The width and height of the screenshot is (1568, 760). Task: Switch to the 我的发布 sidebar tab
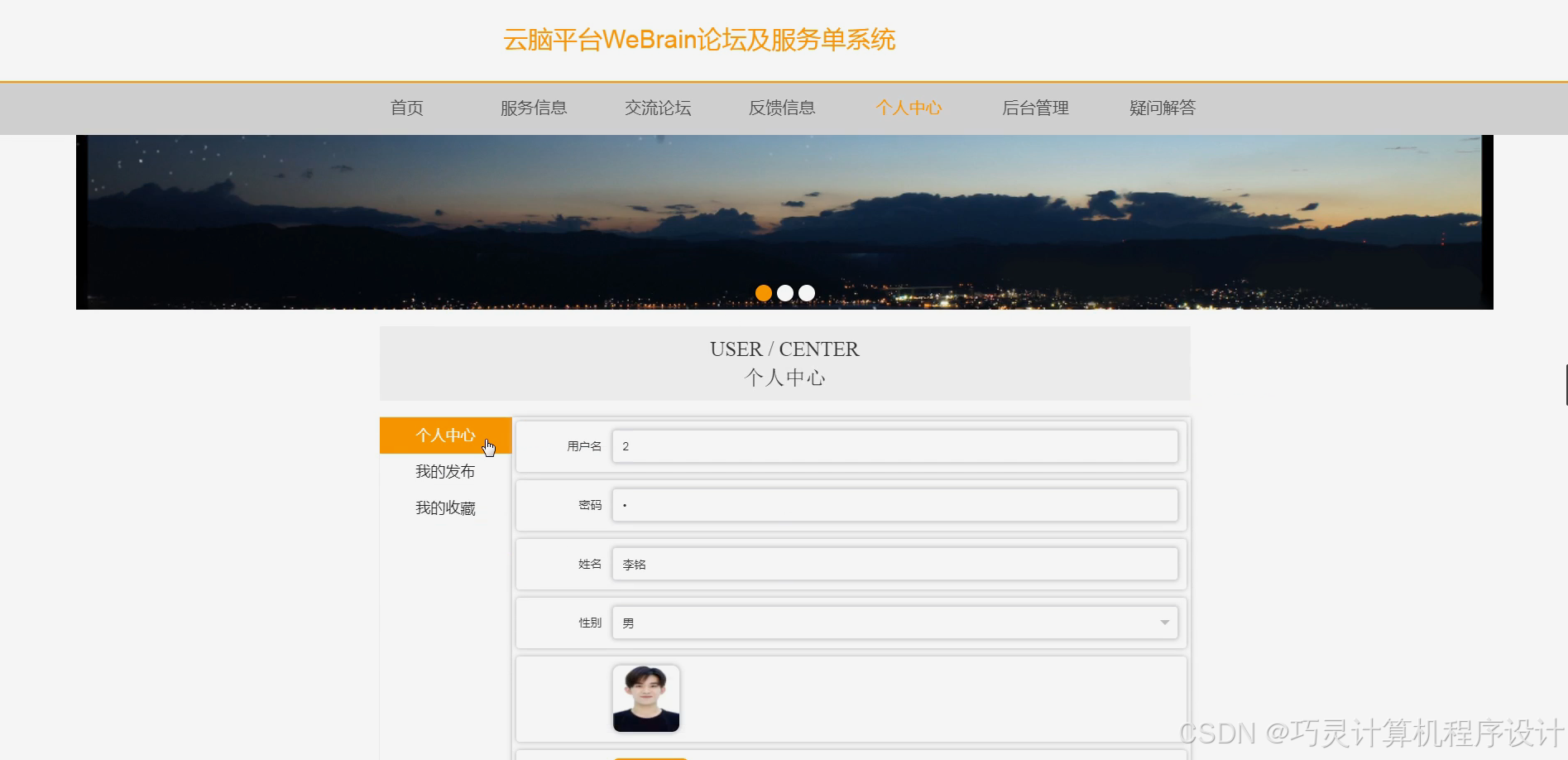(x=444, y=471)
